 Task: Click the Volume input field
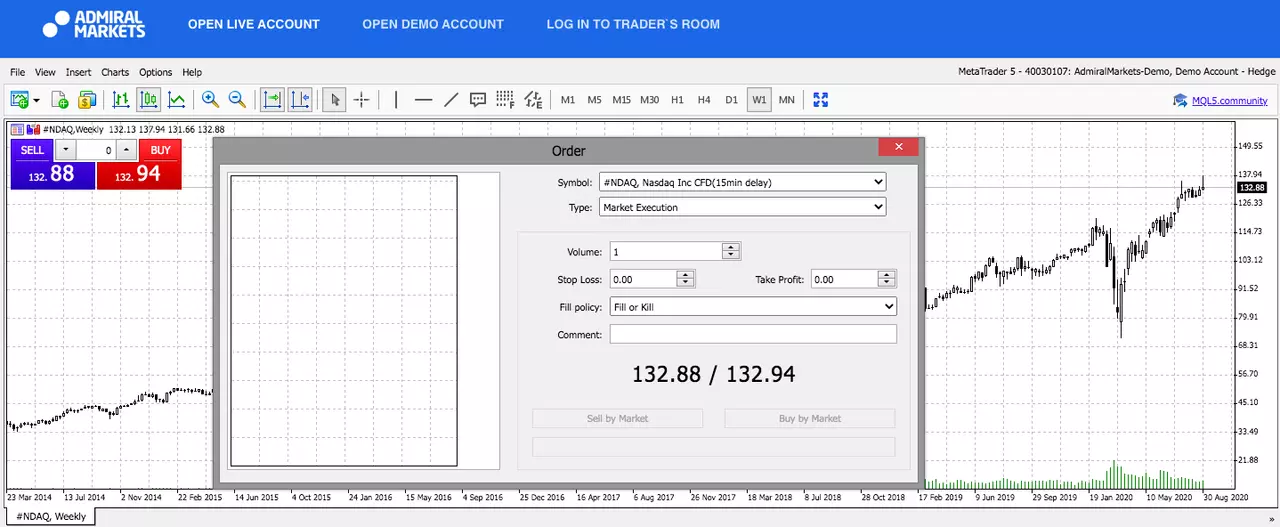[x=666, y=252]
